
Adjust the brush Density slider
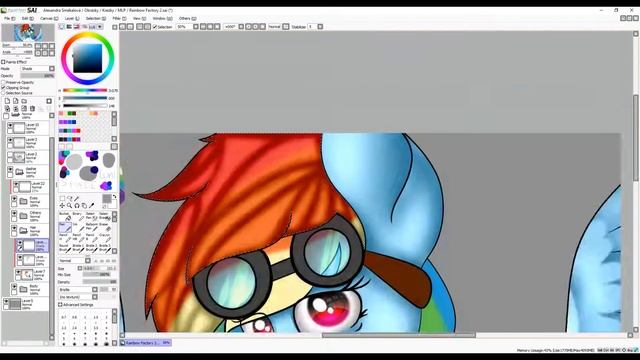pyautogui.click(x=99, y=282)
